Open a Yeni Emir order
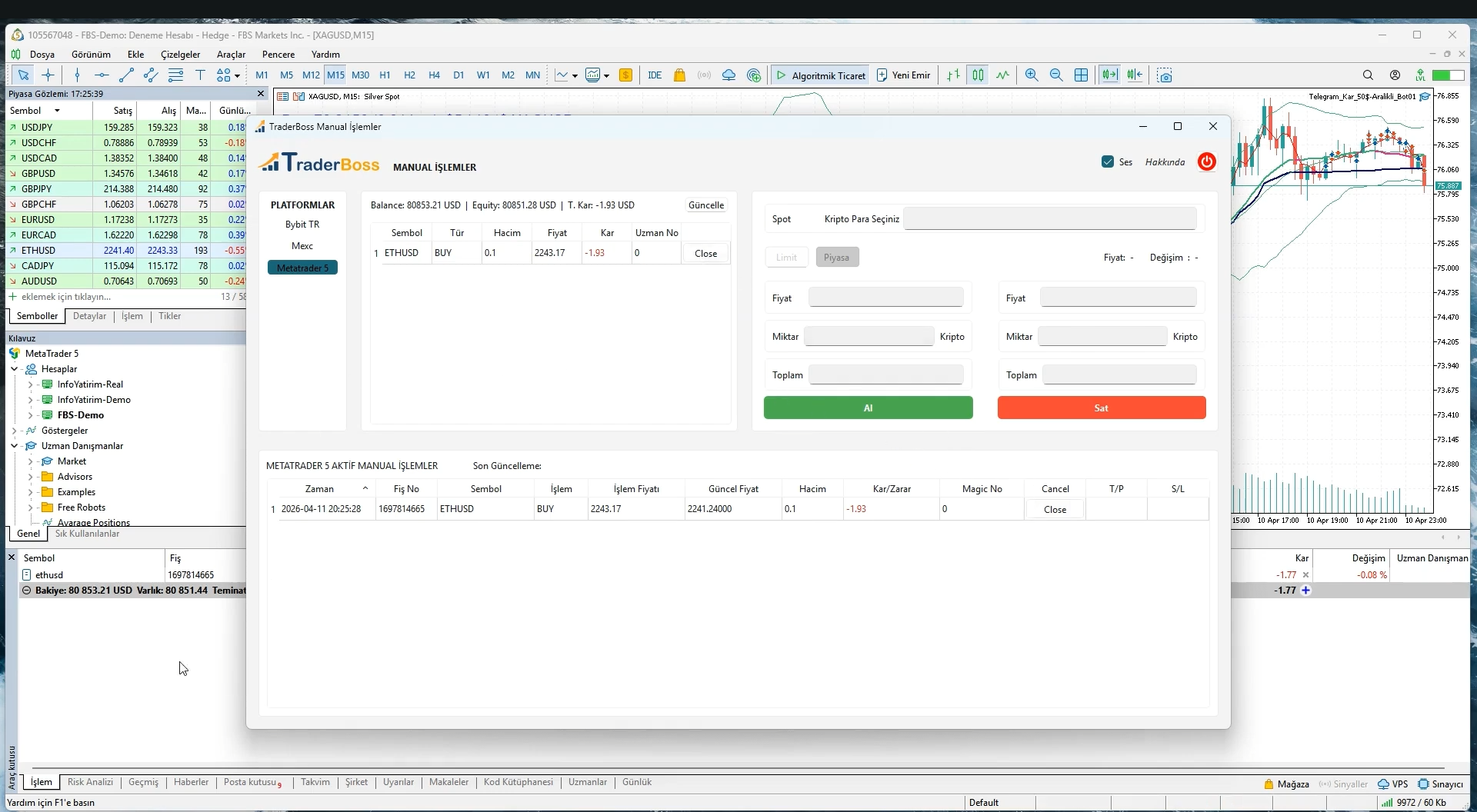 pyautogui.click(x=904, y=75)
